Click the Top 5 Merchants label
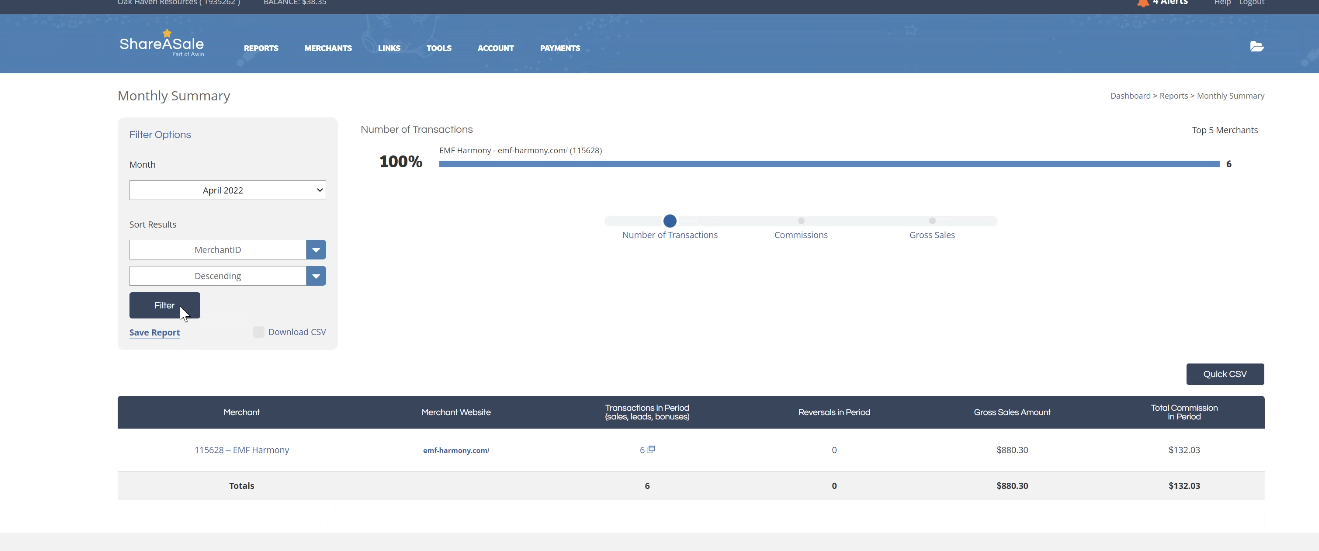The width and height of the screenshot is (1319, 551). point(1225,130)
